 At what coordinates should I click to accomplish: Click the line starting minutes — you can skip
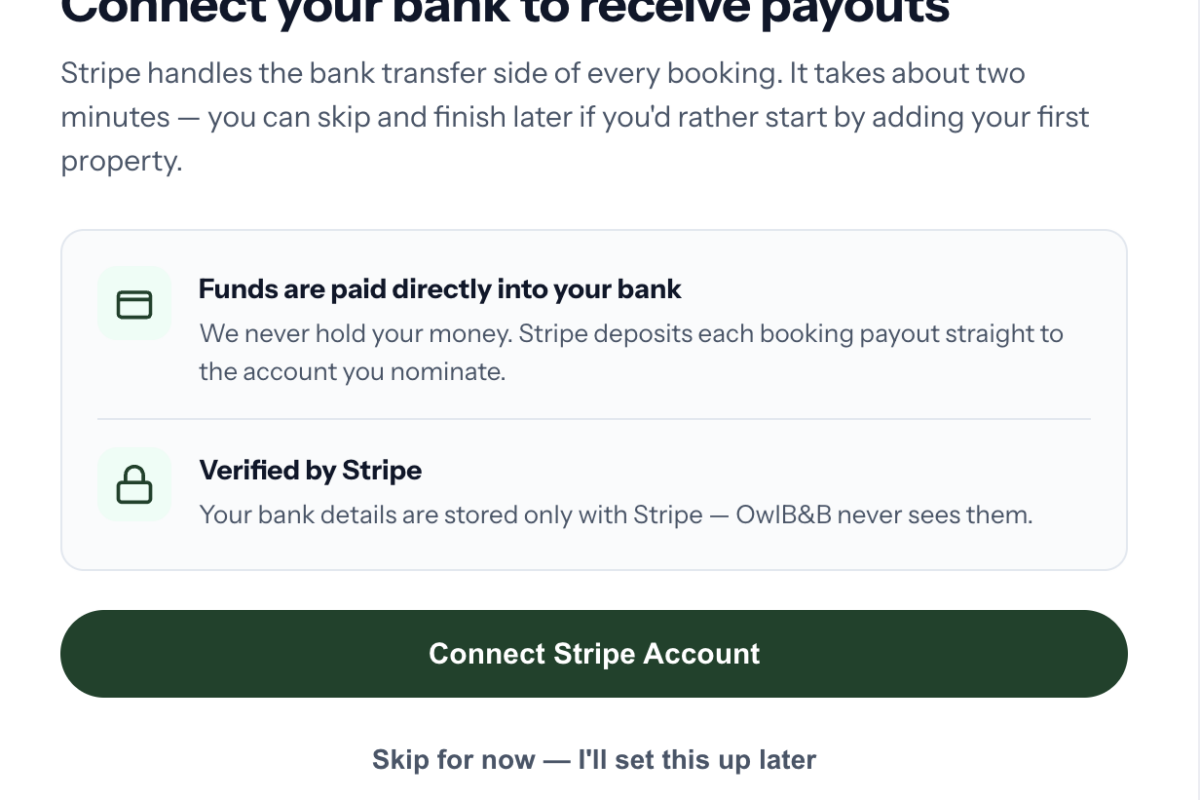tap(575, 118)
